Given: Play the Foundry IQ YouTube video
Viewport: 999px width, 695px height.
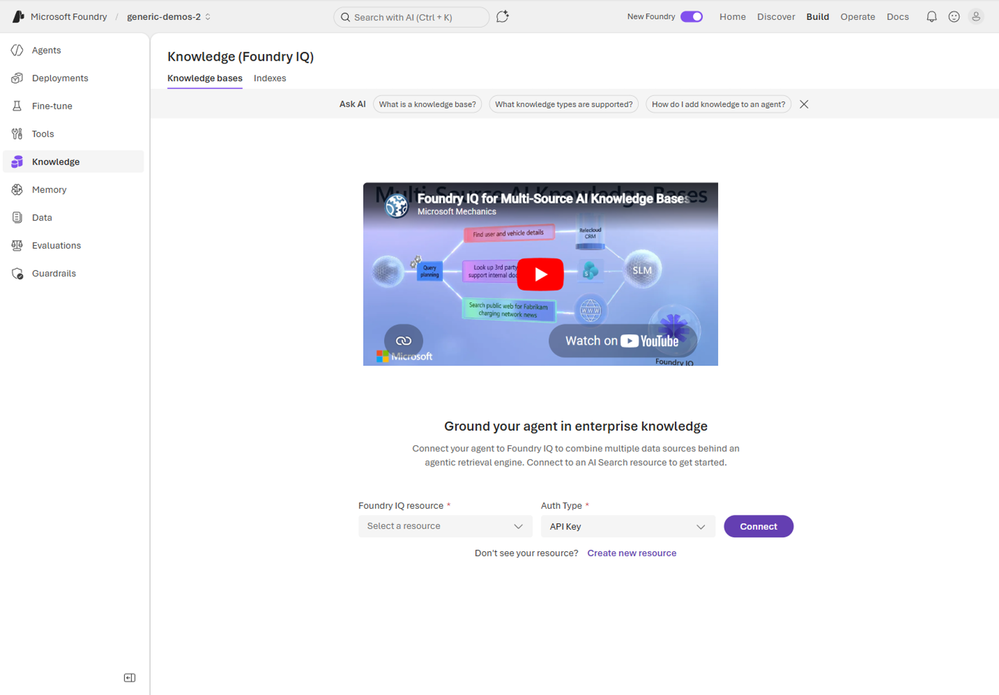Looking at the screenshot, I should coord(540,274).
